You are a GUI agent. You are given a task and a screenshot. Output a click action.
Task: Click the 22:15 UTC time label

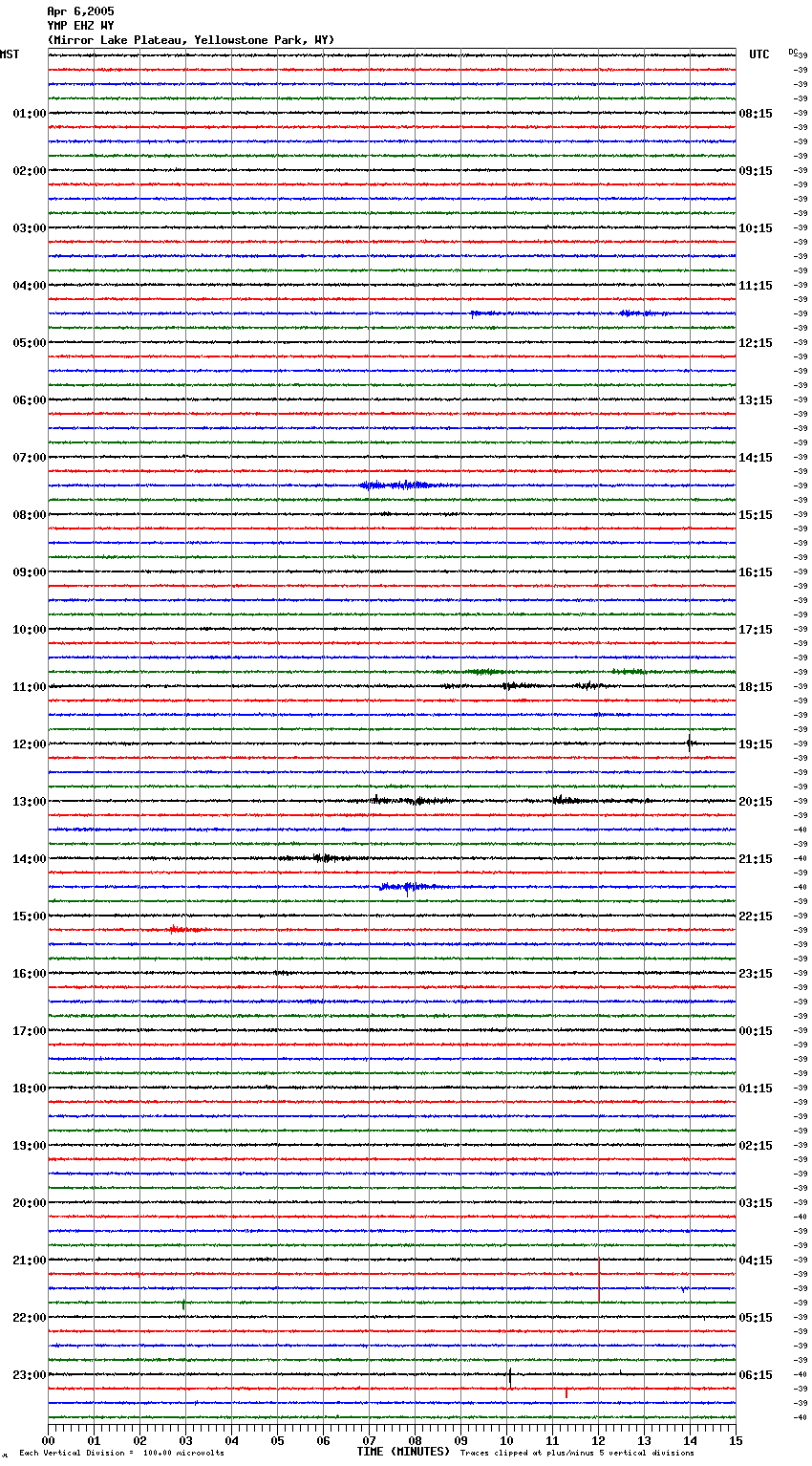[x=756, y=916]
